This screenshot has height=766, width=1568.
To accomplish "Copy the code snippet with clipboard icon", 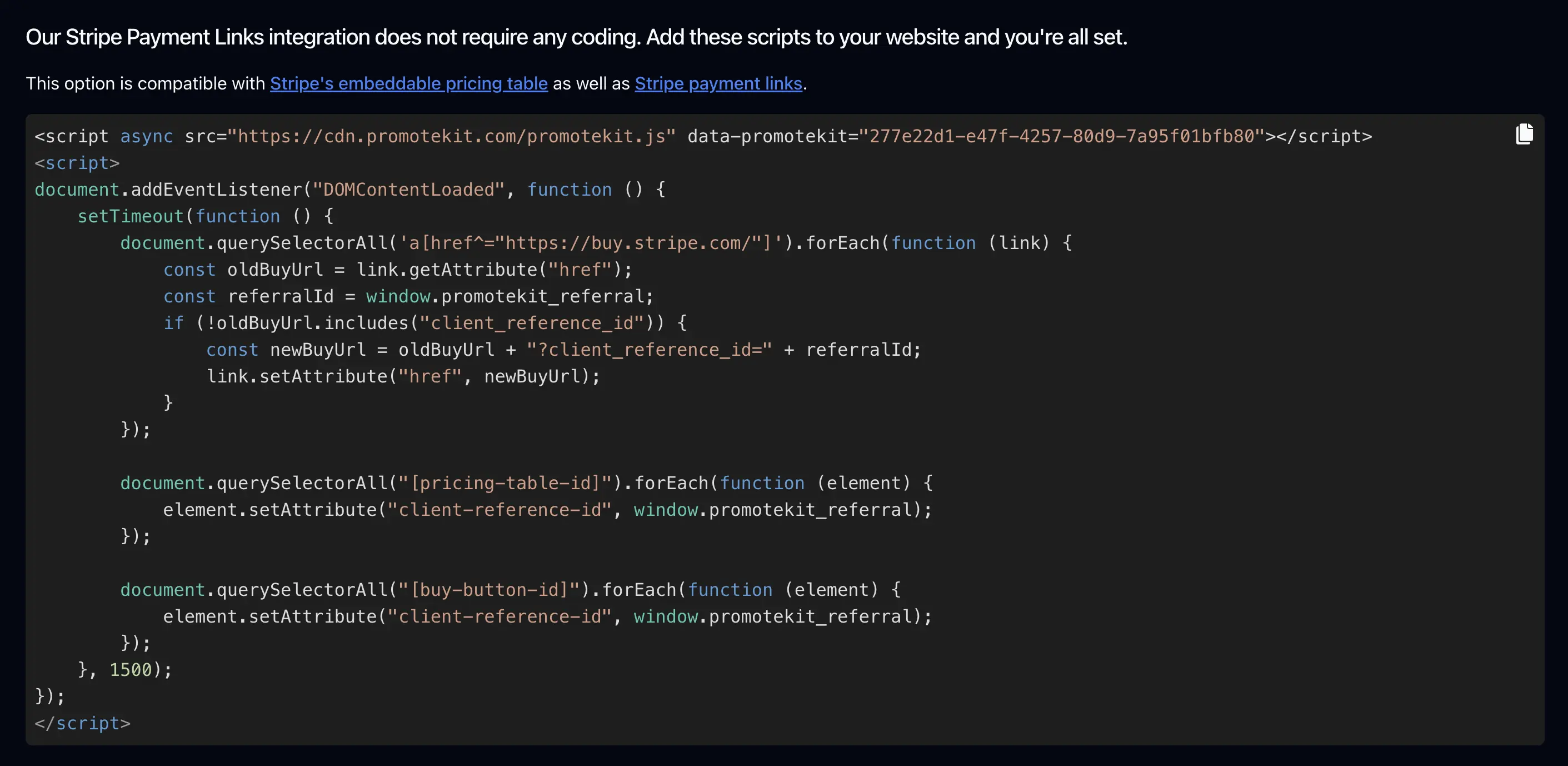I will coord(1524,134).
